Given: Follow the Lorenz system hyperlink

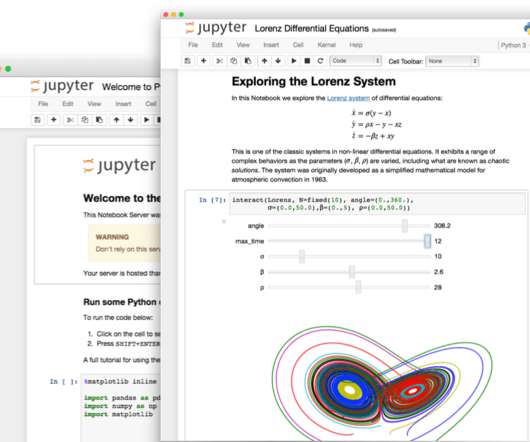Looking at the screenshot, I should 348,98.
